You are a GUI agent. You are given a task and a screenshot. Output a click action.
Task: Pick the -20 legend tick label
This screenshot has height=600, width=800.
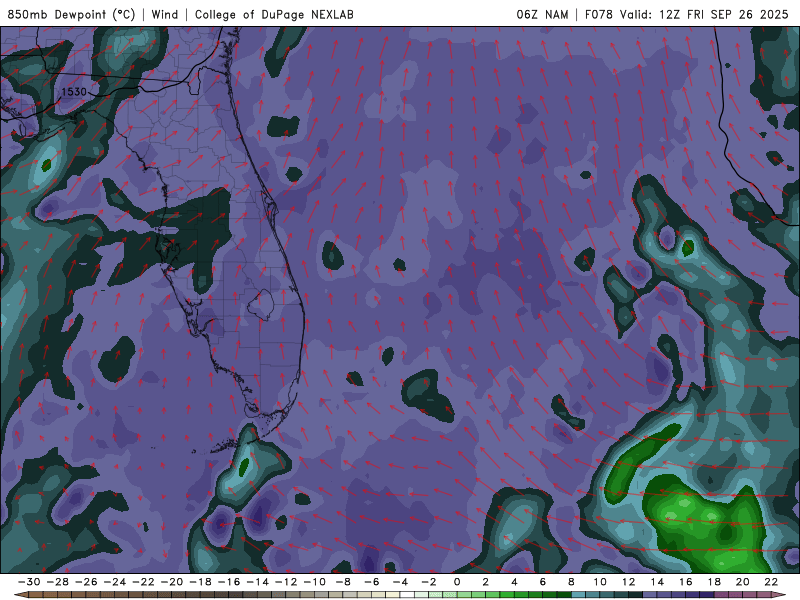point(172,582)
